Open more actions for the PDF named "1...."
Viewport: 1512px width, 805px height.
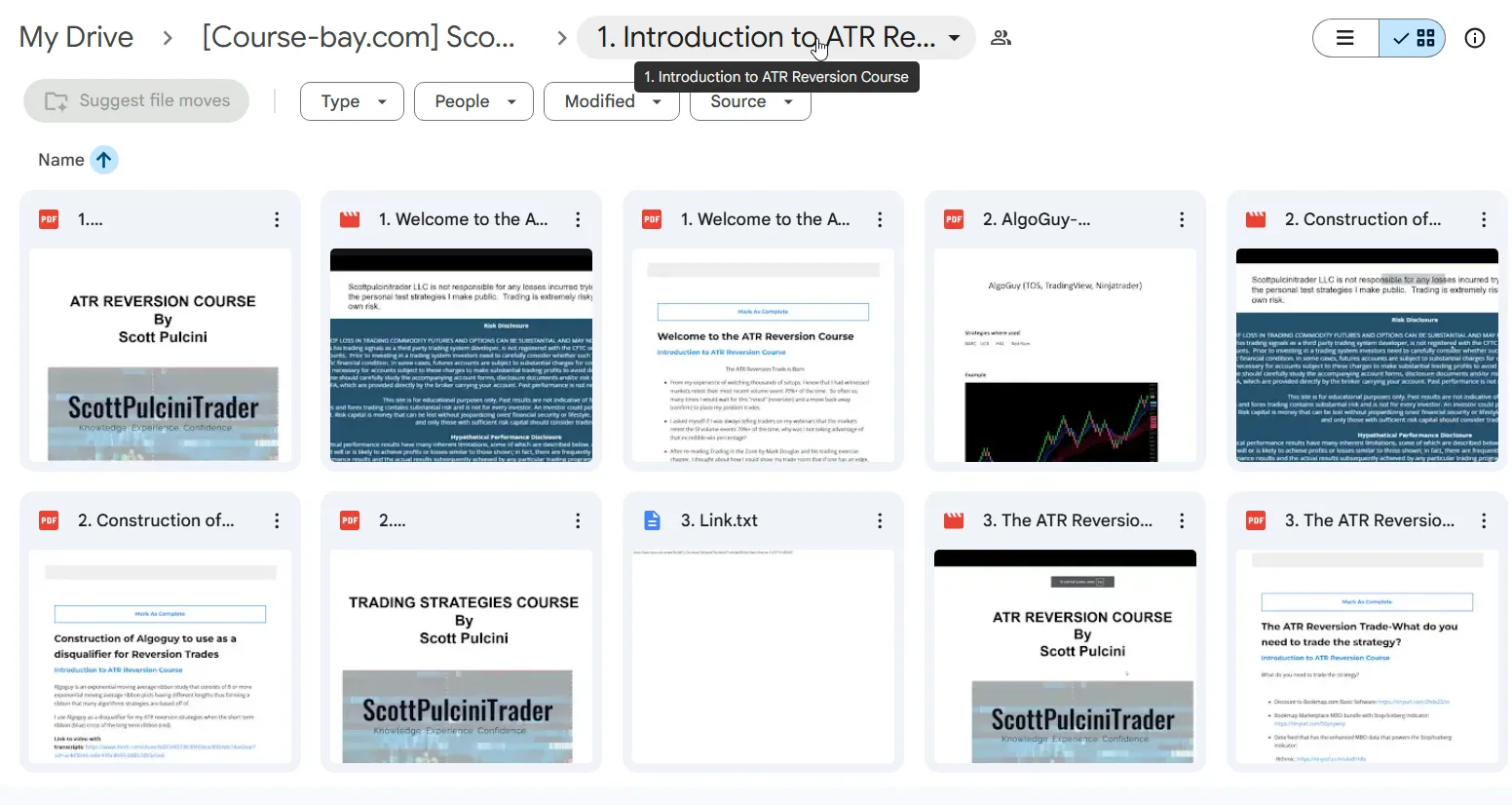pos(277,219)
